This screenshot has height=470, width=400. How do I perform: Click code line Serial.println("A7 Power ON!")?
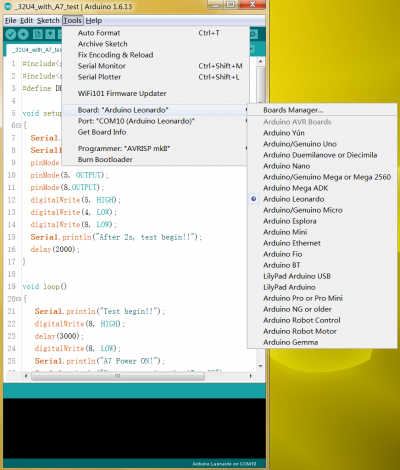pos(100,361)
